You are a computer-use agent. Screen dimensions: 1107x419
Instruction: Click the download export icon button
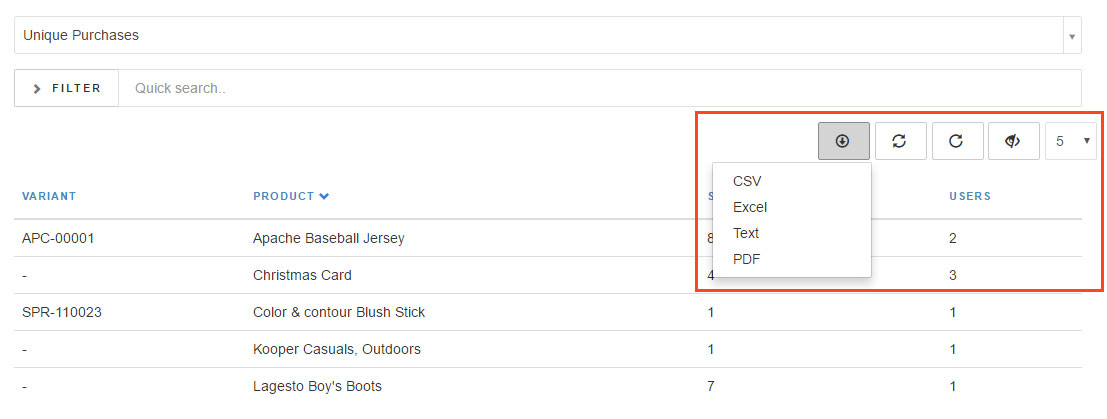point(844,141)
